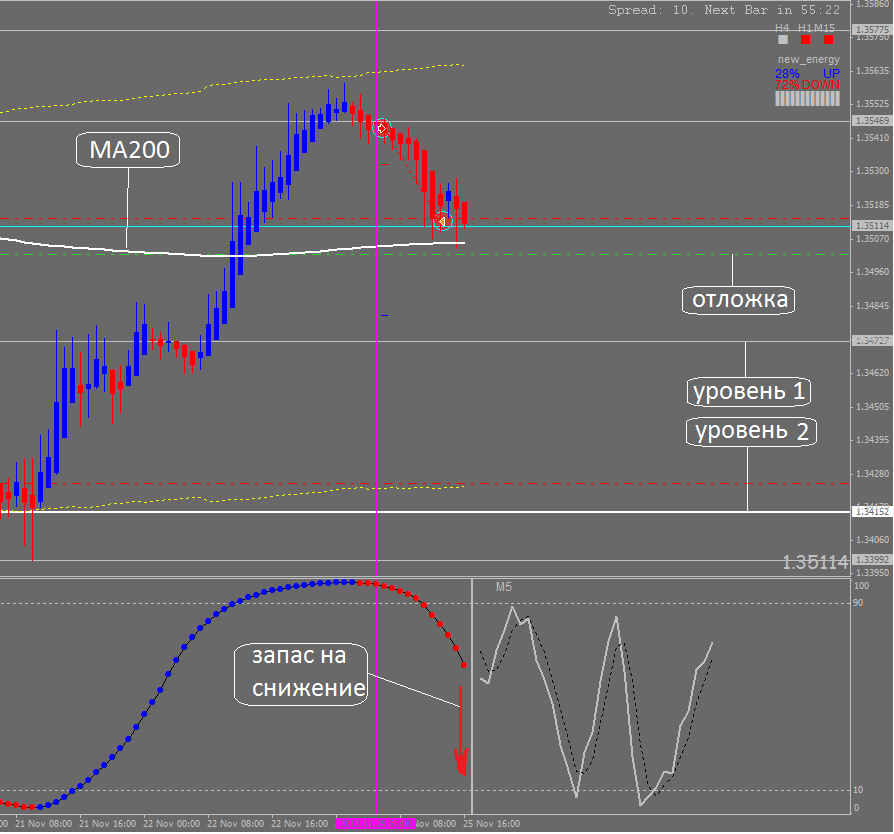Select the MA200 text label object
The height and width of the screenshot is (834, 894).
(x=128, y=150)
